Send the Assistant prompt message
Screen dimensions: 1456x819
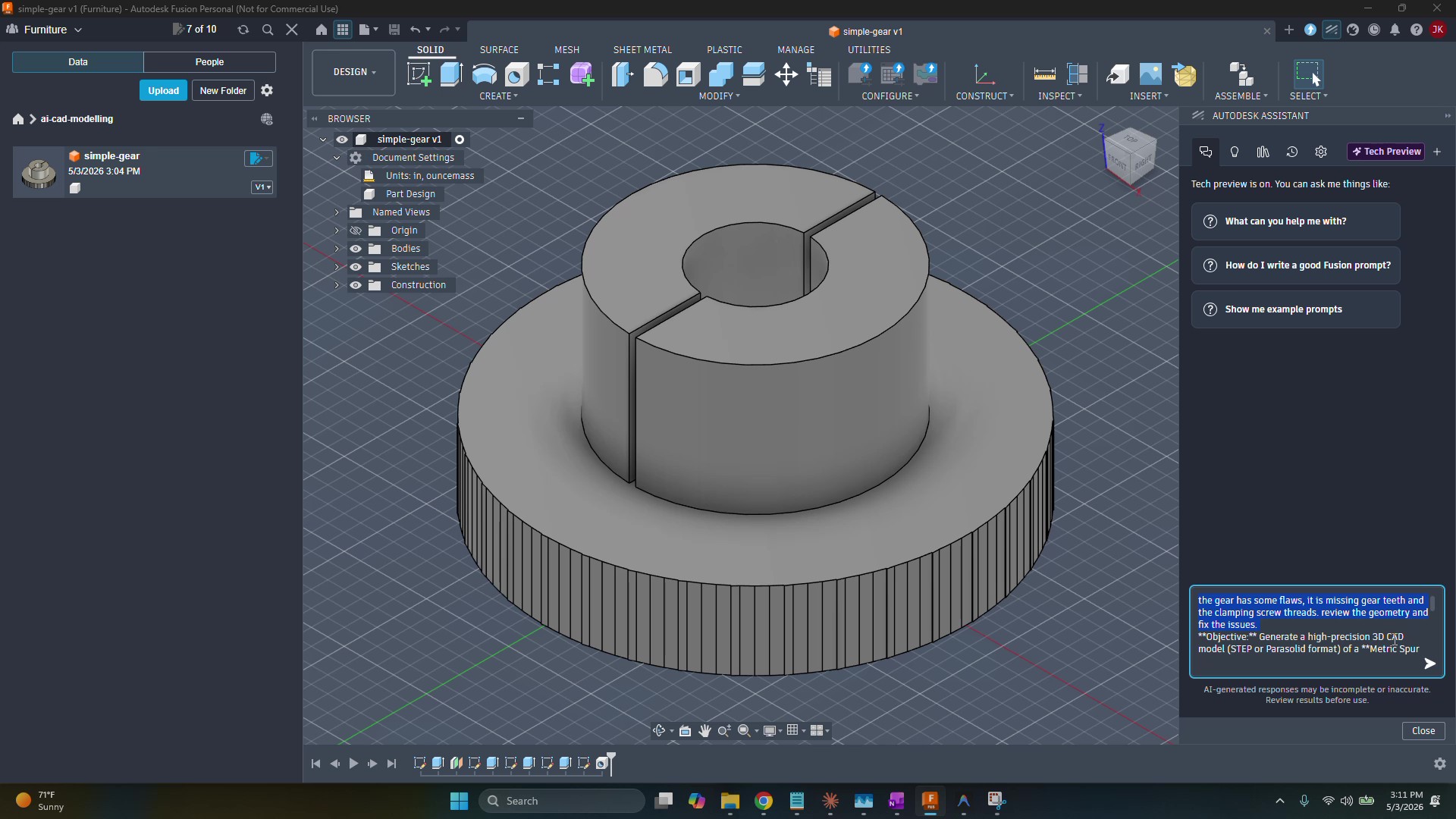(x=1429, y=664)
